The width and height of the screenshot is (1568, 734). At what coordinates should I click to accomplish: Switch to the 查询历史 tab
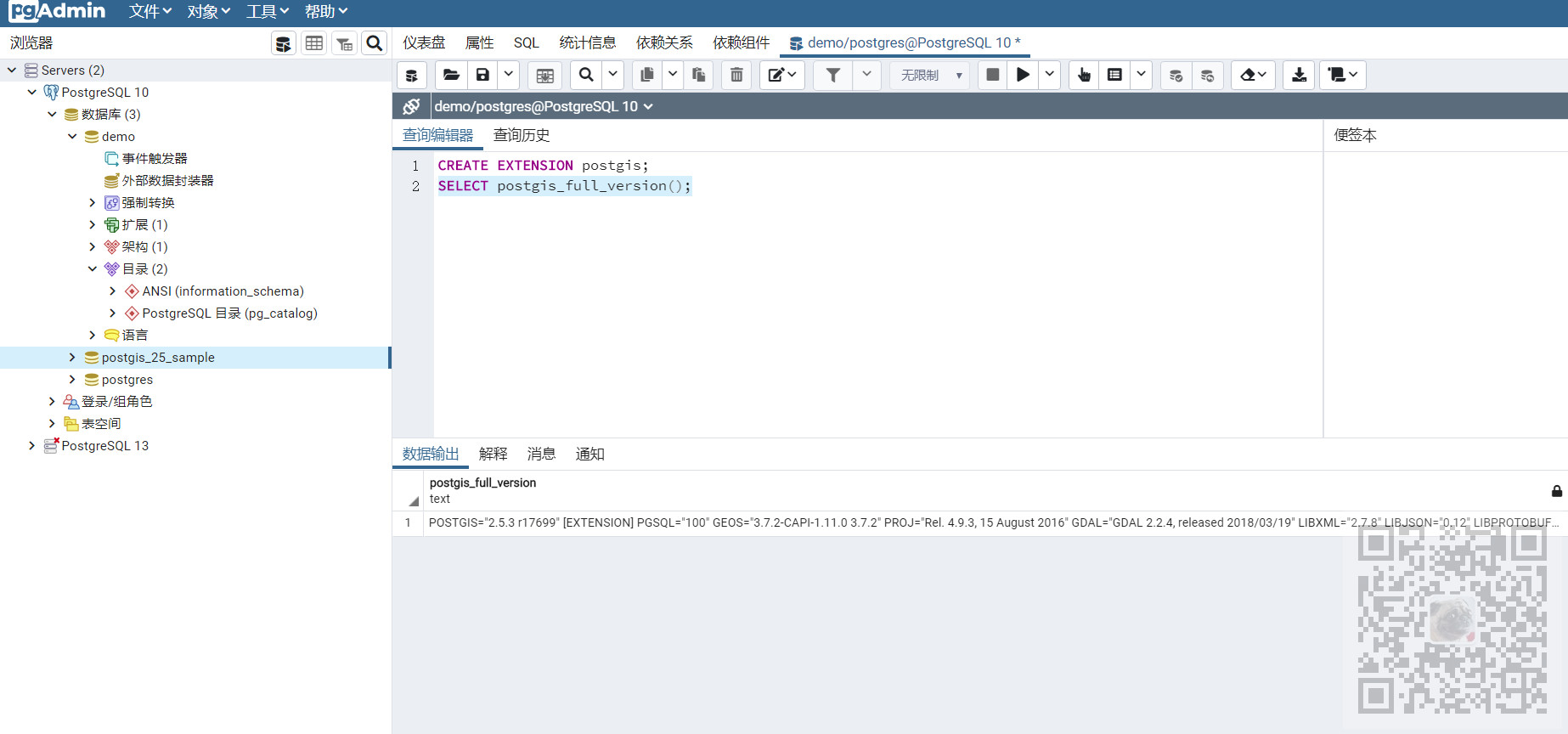pos(522,135)
